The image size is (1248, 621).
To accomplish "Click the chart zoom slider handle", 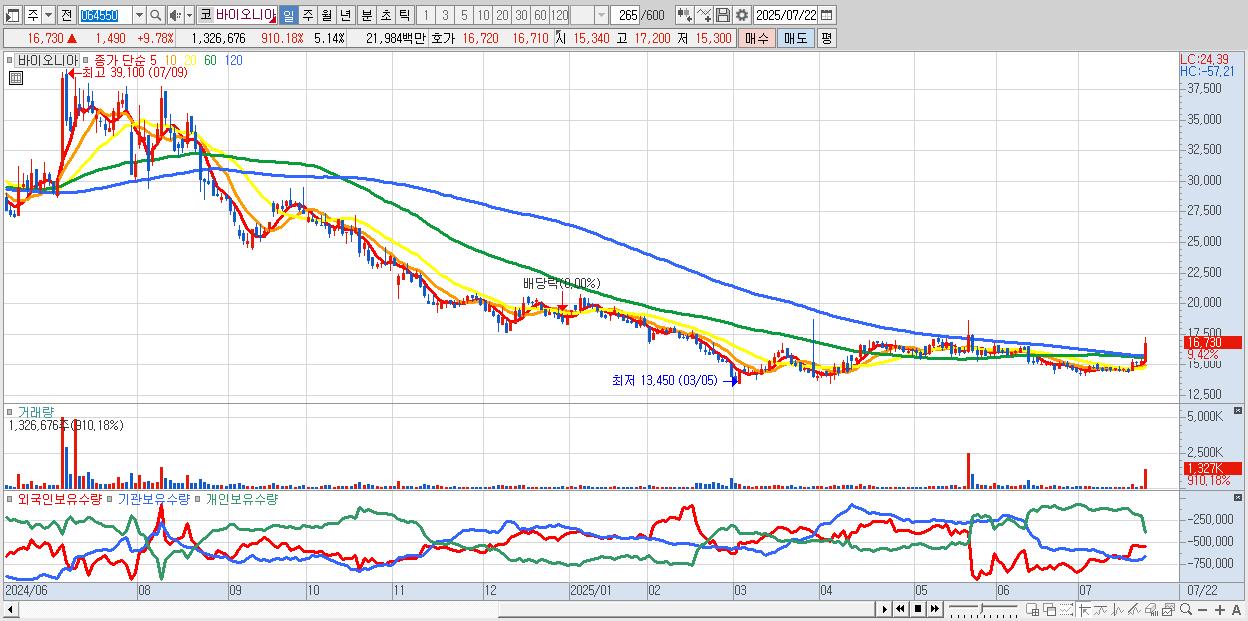I will [981, 608].
